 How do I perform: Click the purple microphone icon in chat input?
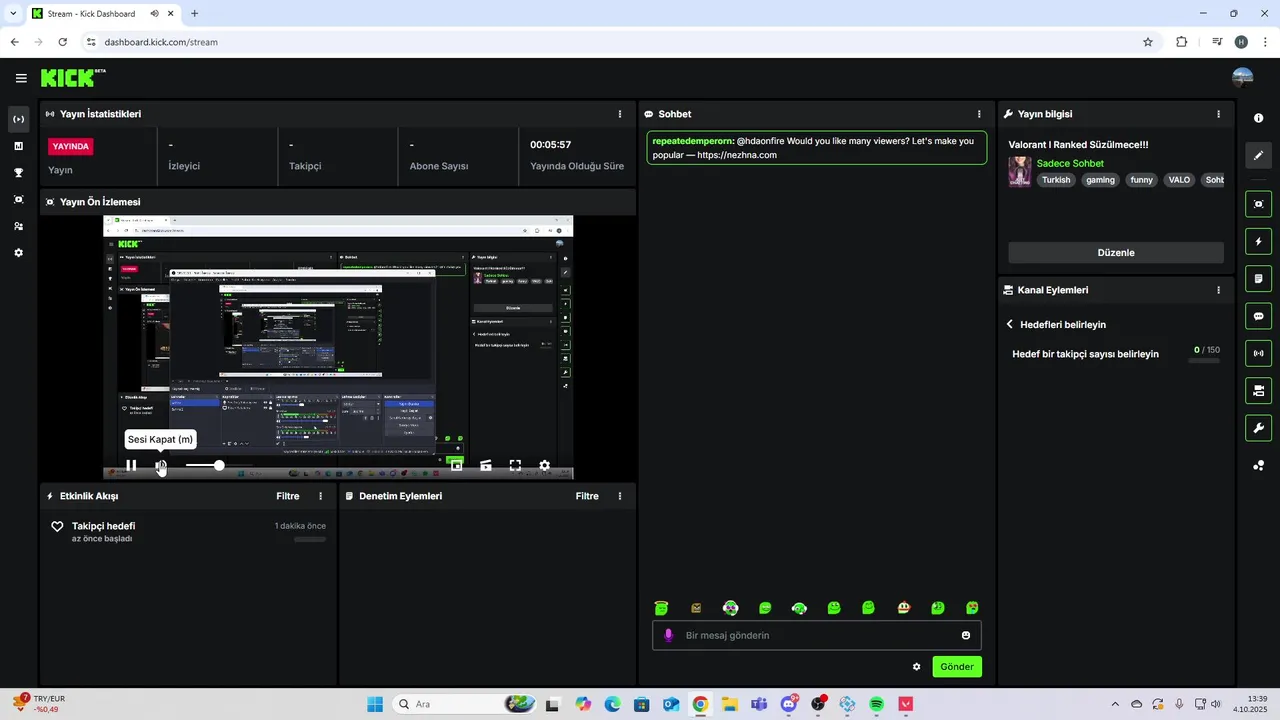[x=669, y=635]
